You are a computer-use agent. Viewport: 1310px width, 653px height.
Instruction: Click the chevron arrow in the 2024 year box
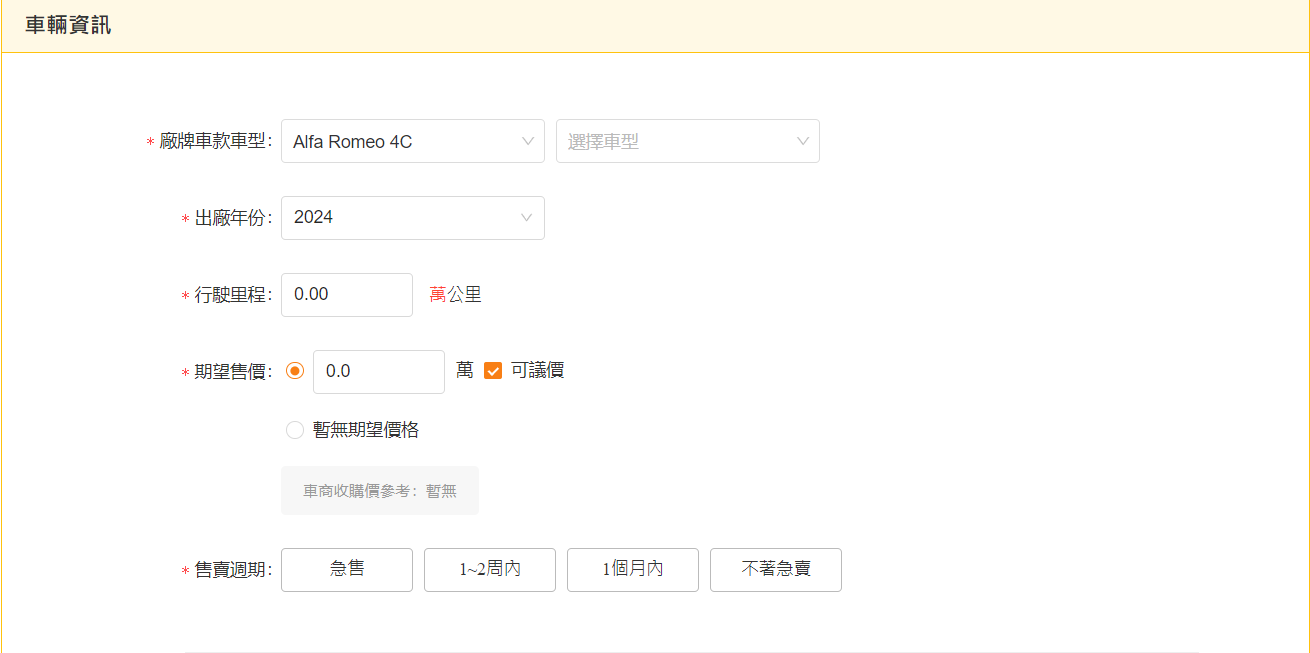pyautogui.click(x=527, y=218)
